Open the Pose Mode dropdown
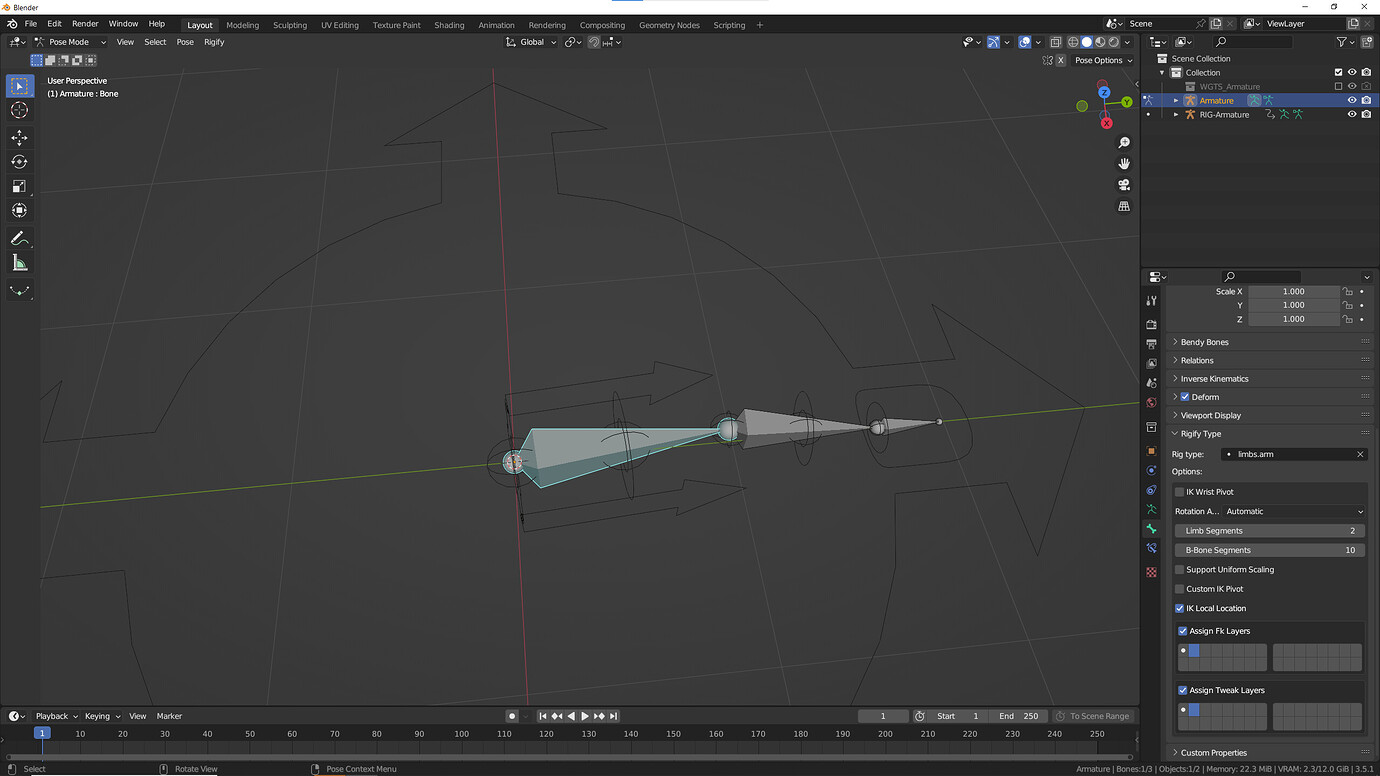This screenshot has width=1380, height=776. click(70, 42)
